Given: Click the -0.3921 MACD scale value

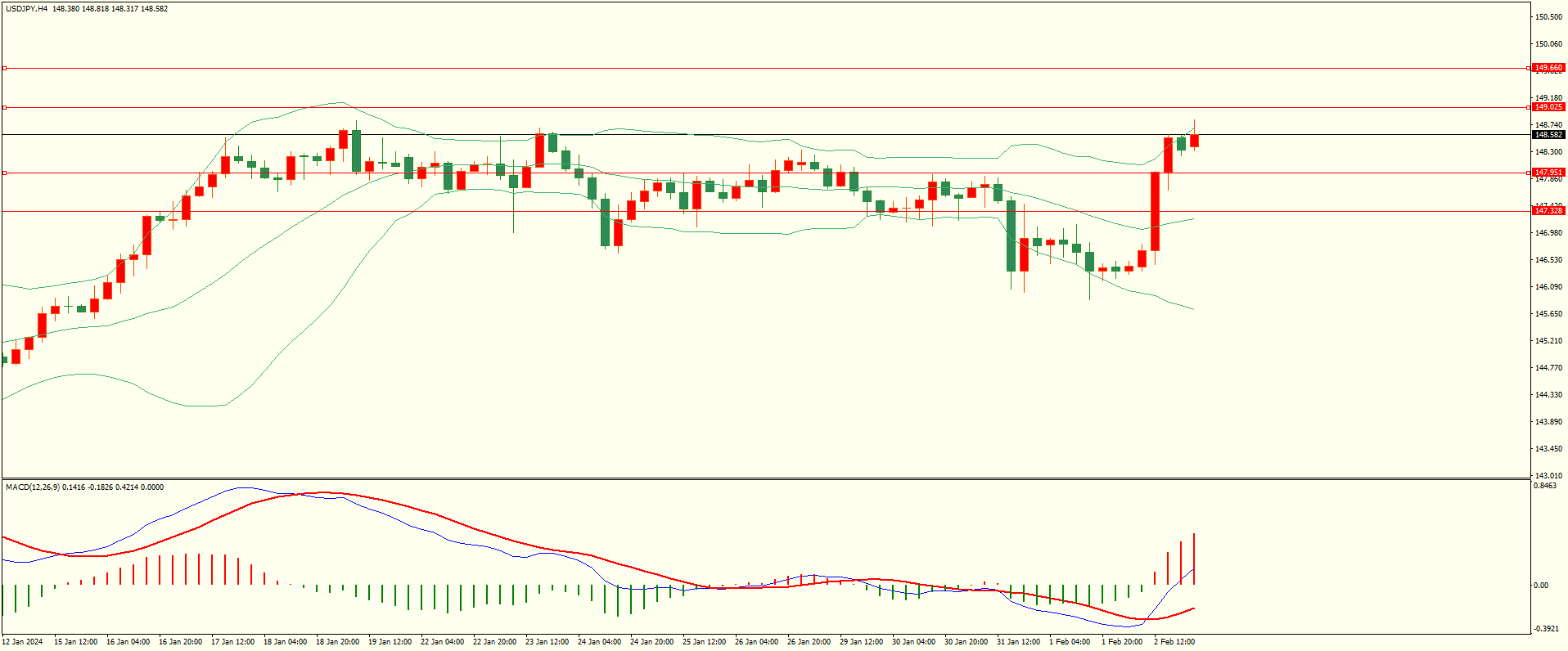Looking at the screenshot, I should [x=1547, y=628].
